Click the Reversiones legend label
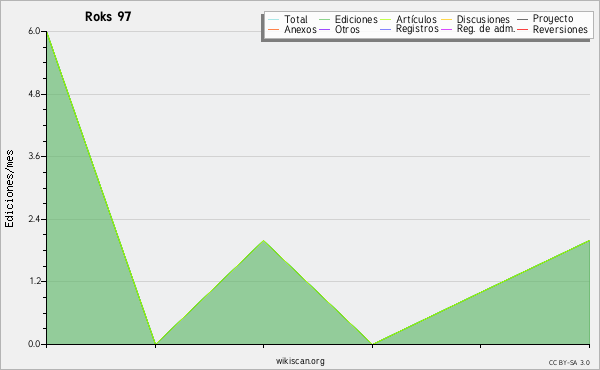Screen dimensions: 600x370 560,29
